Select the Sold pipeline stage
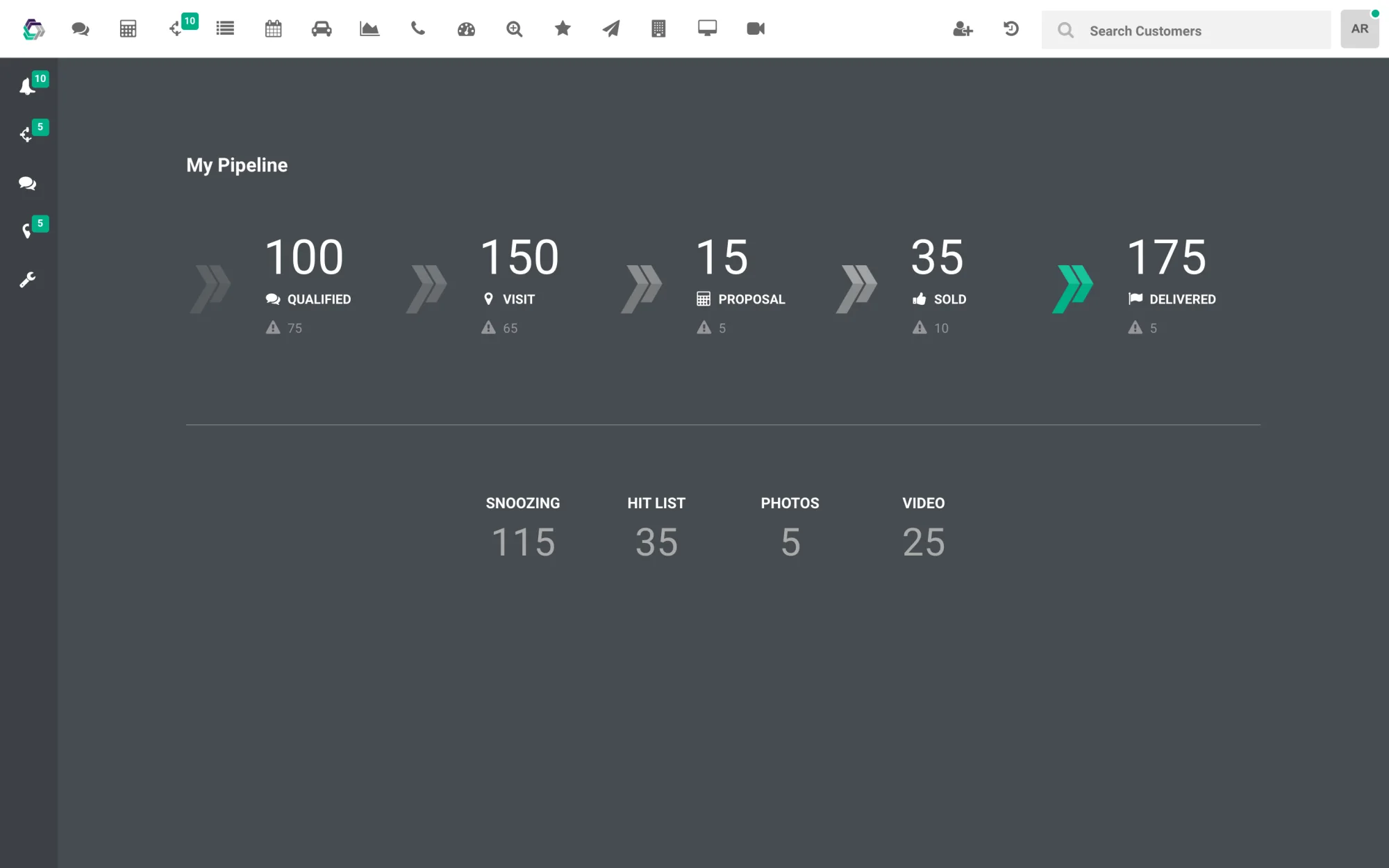1389x868 pixels. (x=938, y=286)
